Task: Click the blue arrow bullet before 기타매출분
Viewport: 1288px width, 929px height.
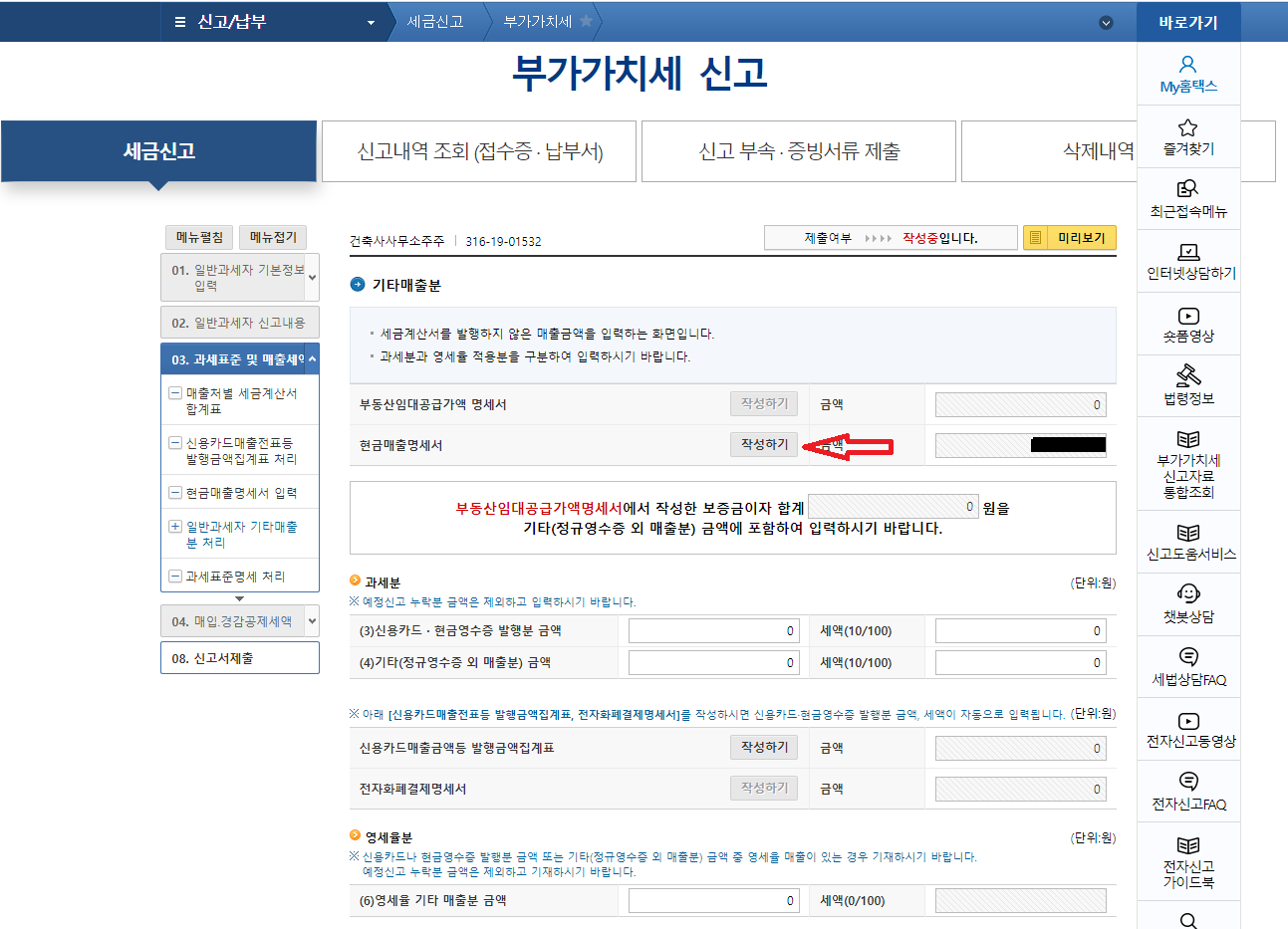Action: [x=359, y=285]
